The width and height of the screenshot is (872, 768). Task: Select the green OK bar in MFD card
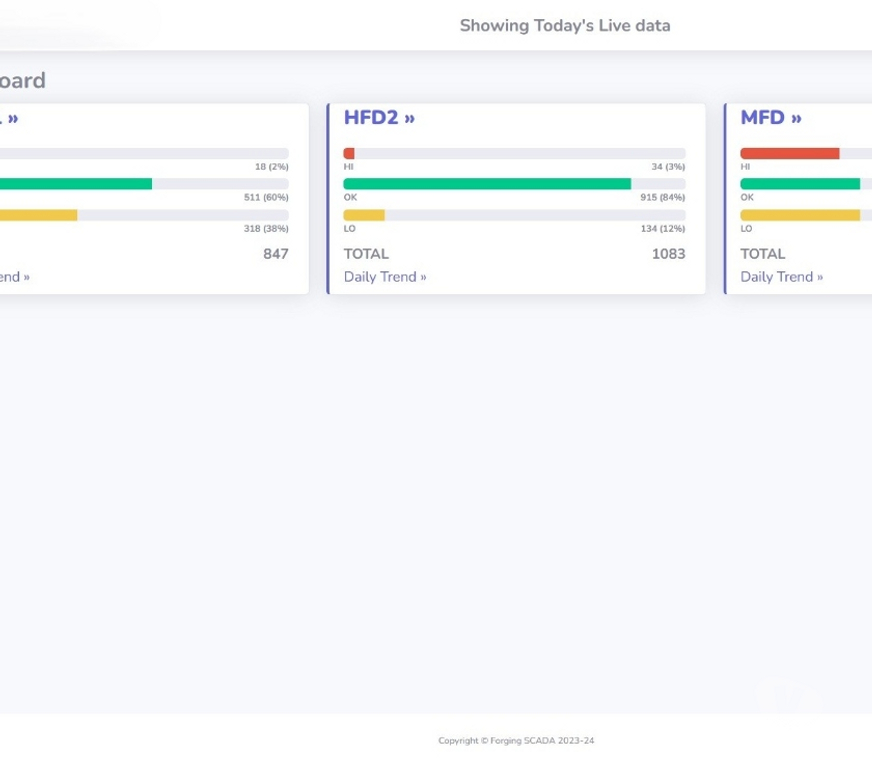(799, 184)
